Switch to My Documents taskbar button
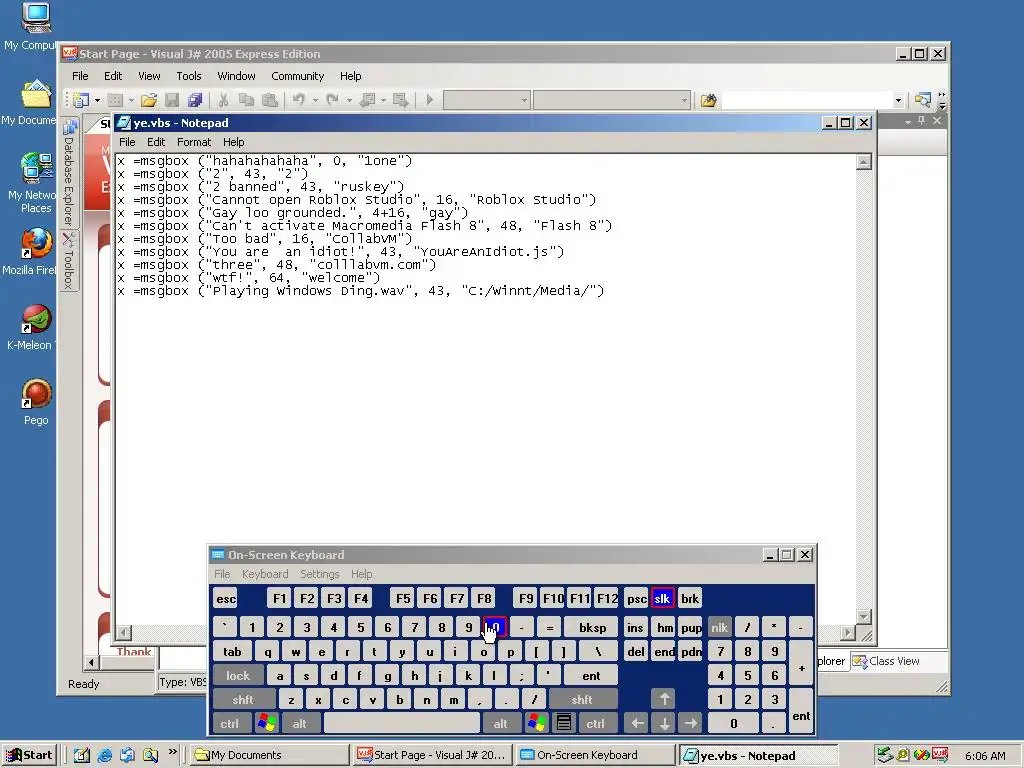Image resolution: width=1024 pixels, height=768 pixels. (269, 755)
